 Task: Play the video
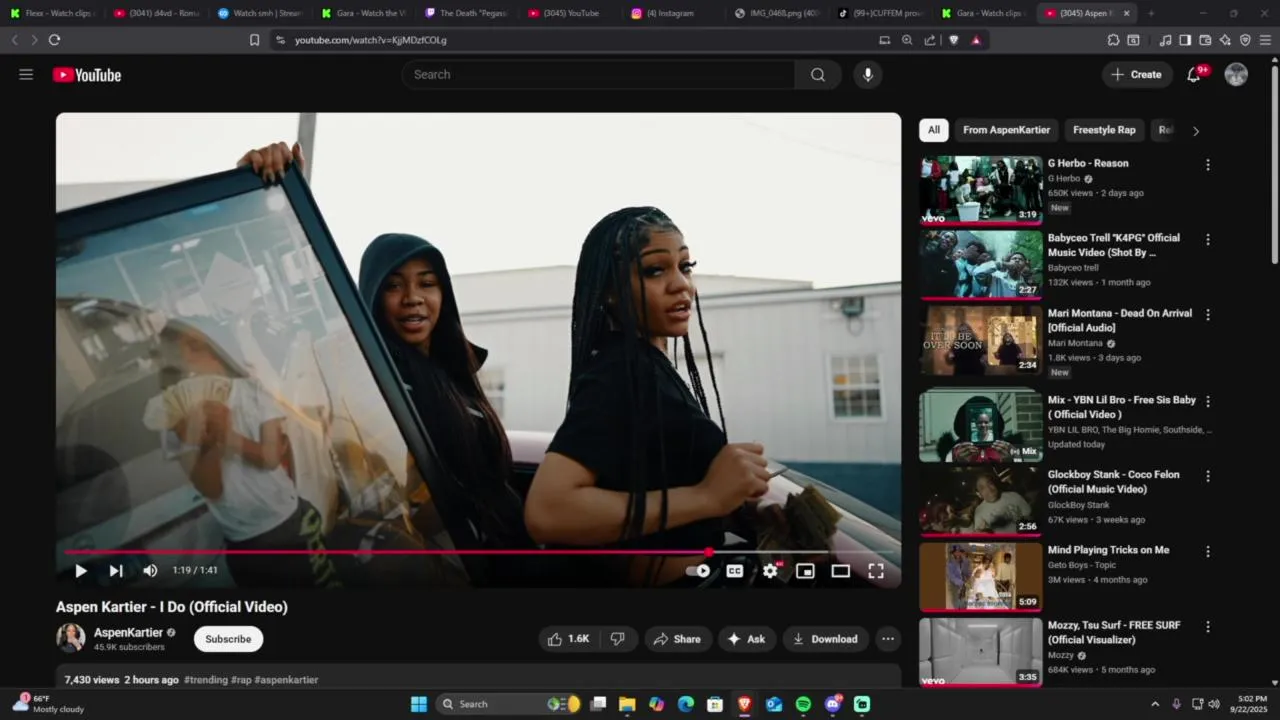[81, 571]
